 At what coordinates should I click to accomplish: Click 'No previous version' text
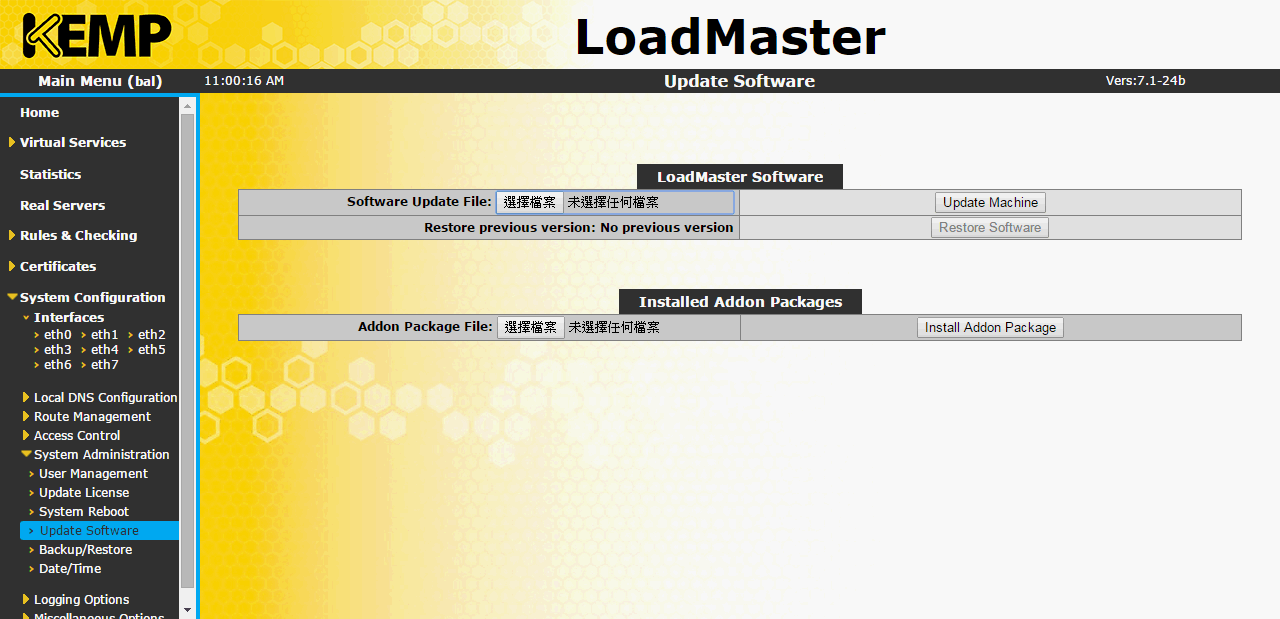pyautogui.click(x=667, y=227)
